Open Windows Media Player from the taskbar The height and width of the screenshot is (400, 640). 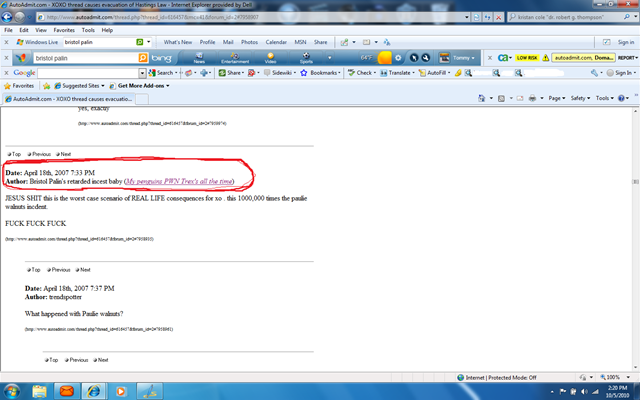(x=121, y=391)
